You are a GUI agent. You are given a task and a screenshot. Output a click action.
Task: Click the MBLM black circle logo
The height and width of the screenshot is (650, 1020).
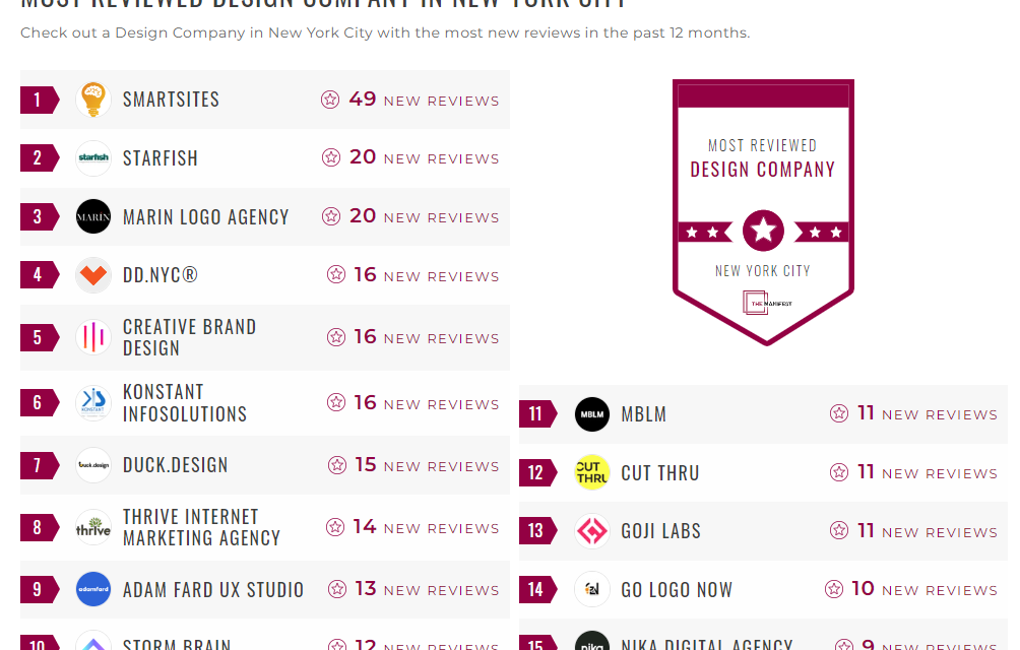pos(592,414)
